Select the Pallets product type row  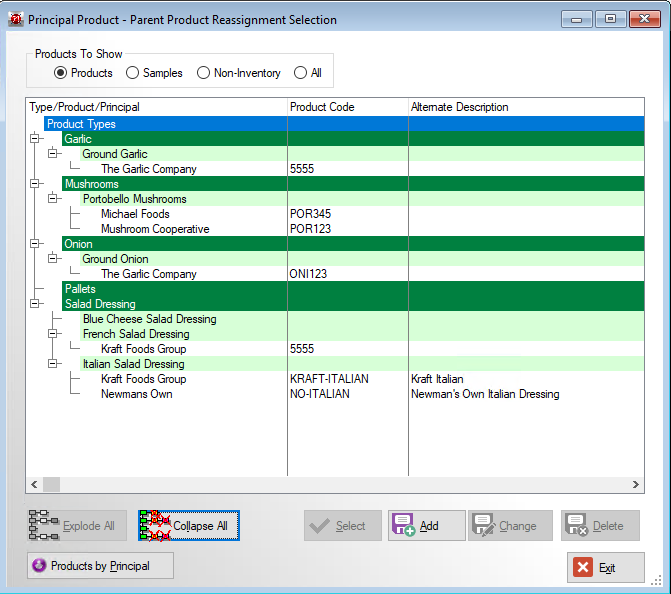353,288
